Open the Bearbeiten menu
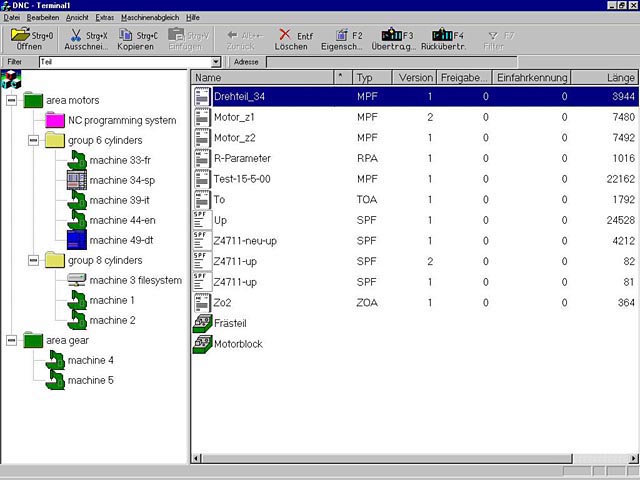This screenshot has height=480, width=640. coord(43,18)
